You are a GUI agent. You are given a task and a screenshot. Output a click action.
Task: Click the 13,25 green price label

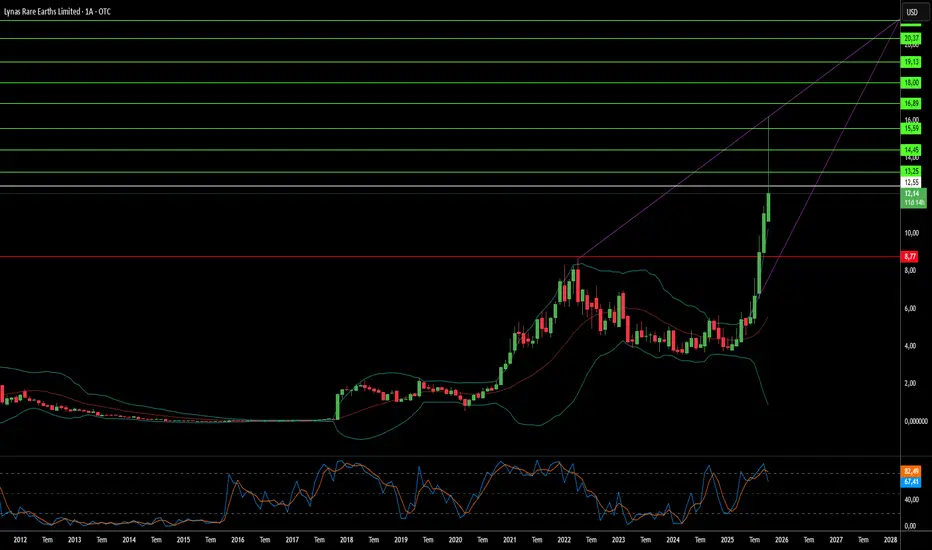tap(911, 172)
